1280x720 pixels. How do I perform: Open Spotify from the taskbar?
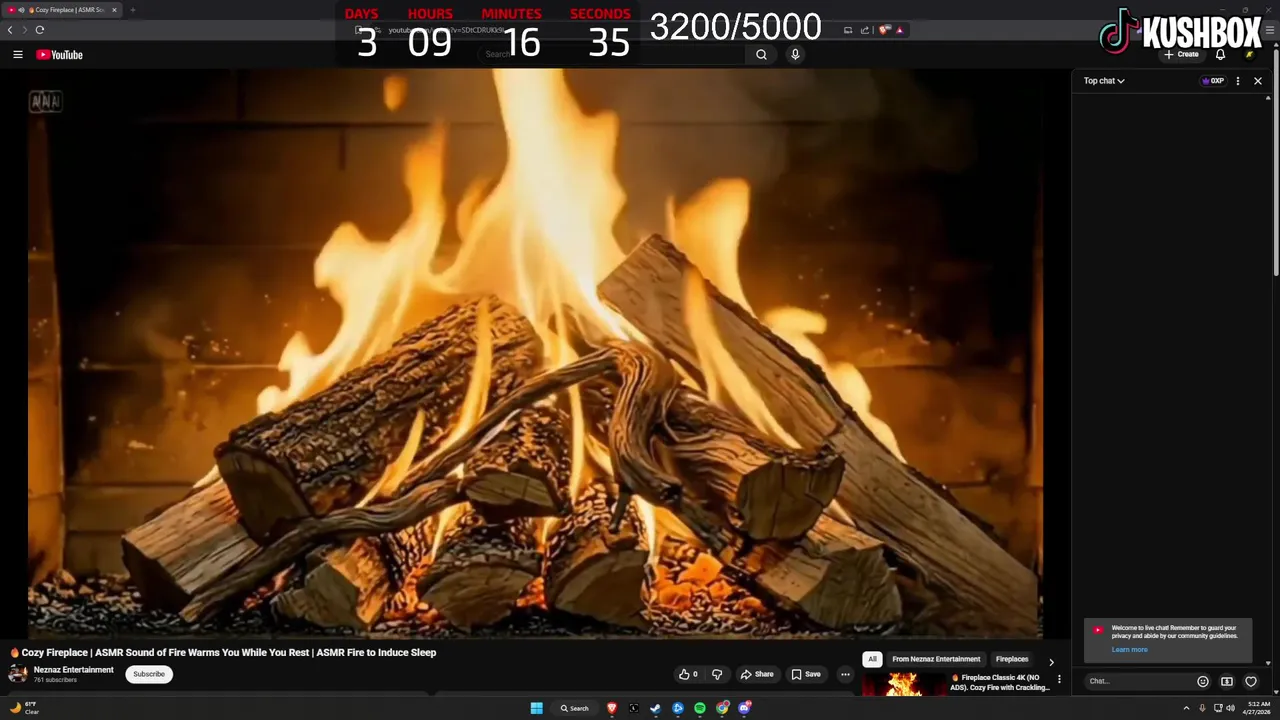tap(700, 708)
